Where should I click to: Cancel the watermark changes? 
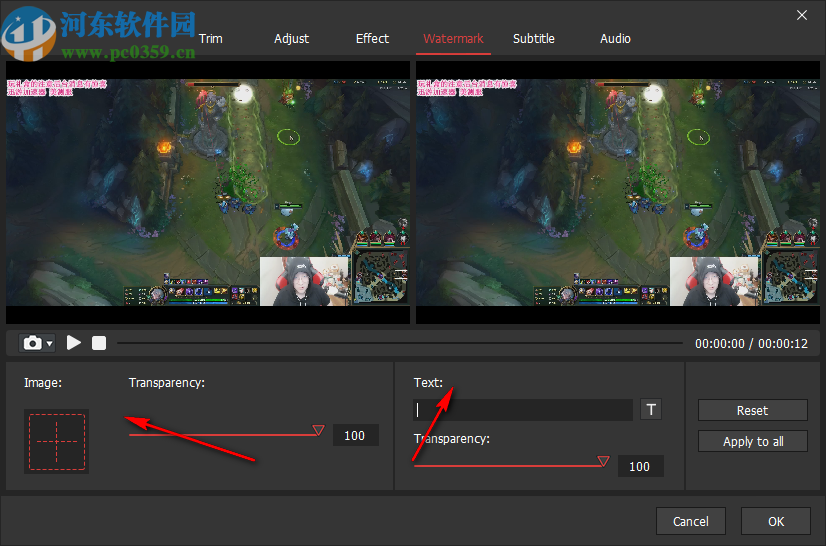(x=691, y=521)
